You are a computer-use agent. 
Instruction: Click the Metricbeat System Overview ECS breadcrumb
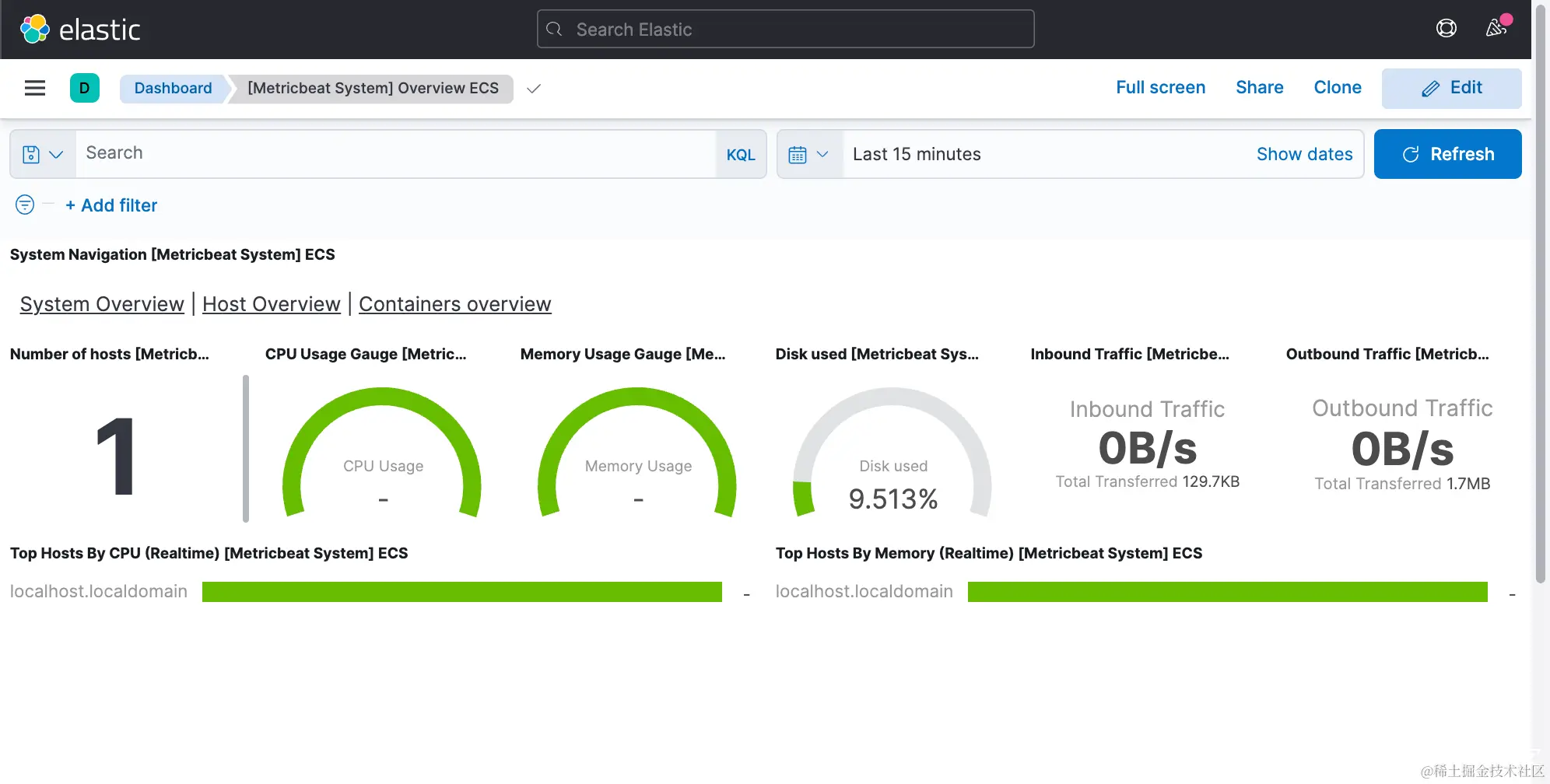[373, 88]
